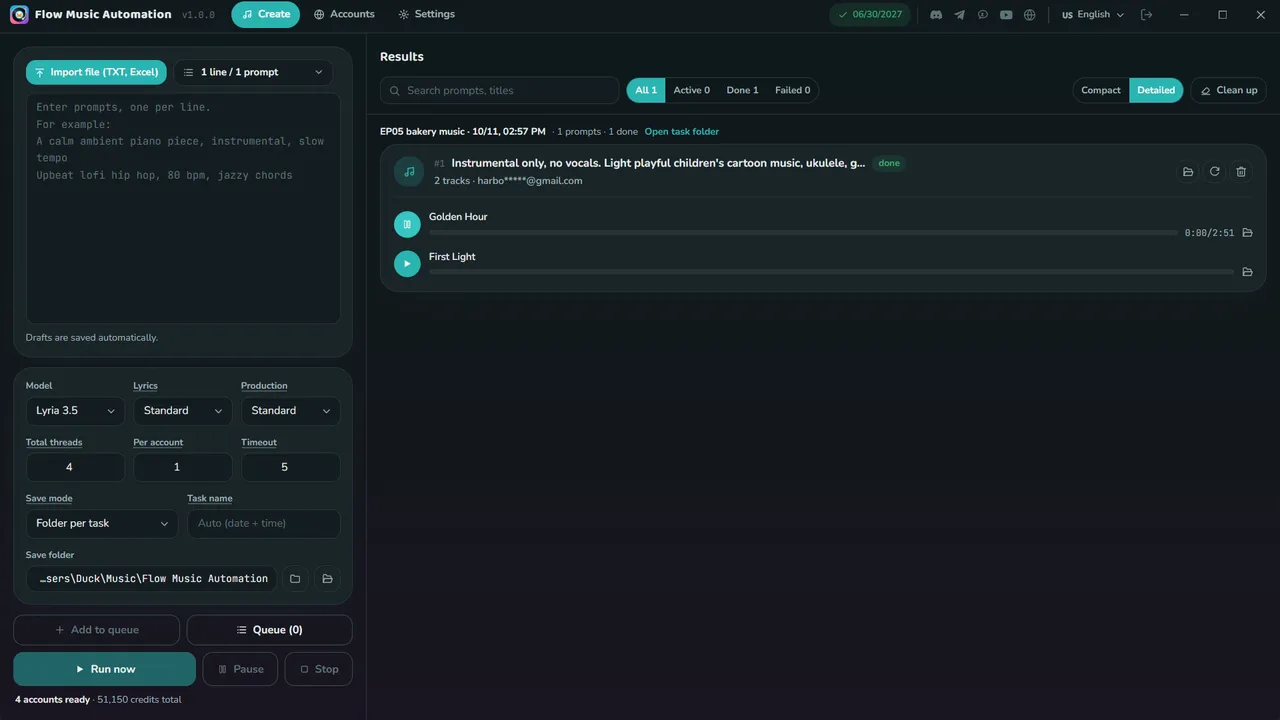Open the file location of Golden Hour track
Viewport: 1280px width, 720px height.
pos(1247,233)
